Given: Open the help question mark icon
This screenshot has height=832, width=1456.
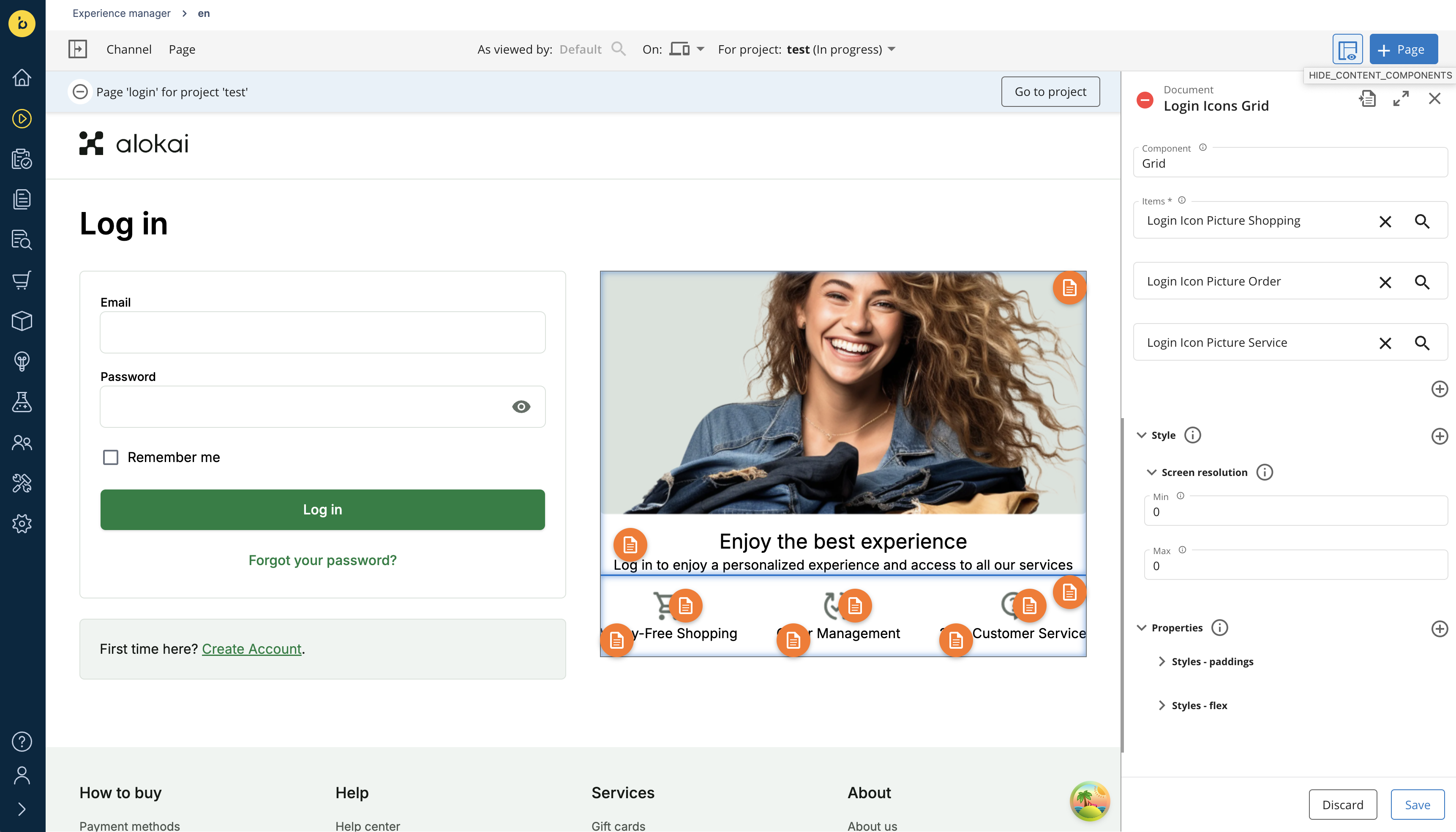Looking at the screenshot, I should pos(22,741).
